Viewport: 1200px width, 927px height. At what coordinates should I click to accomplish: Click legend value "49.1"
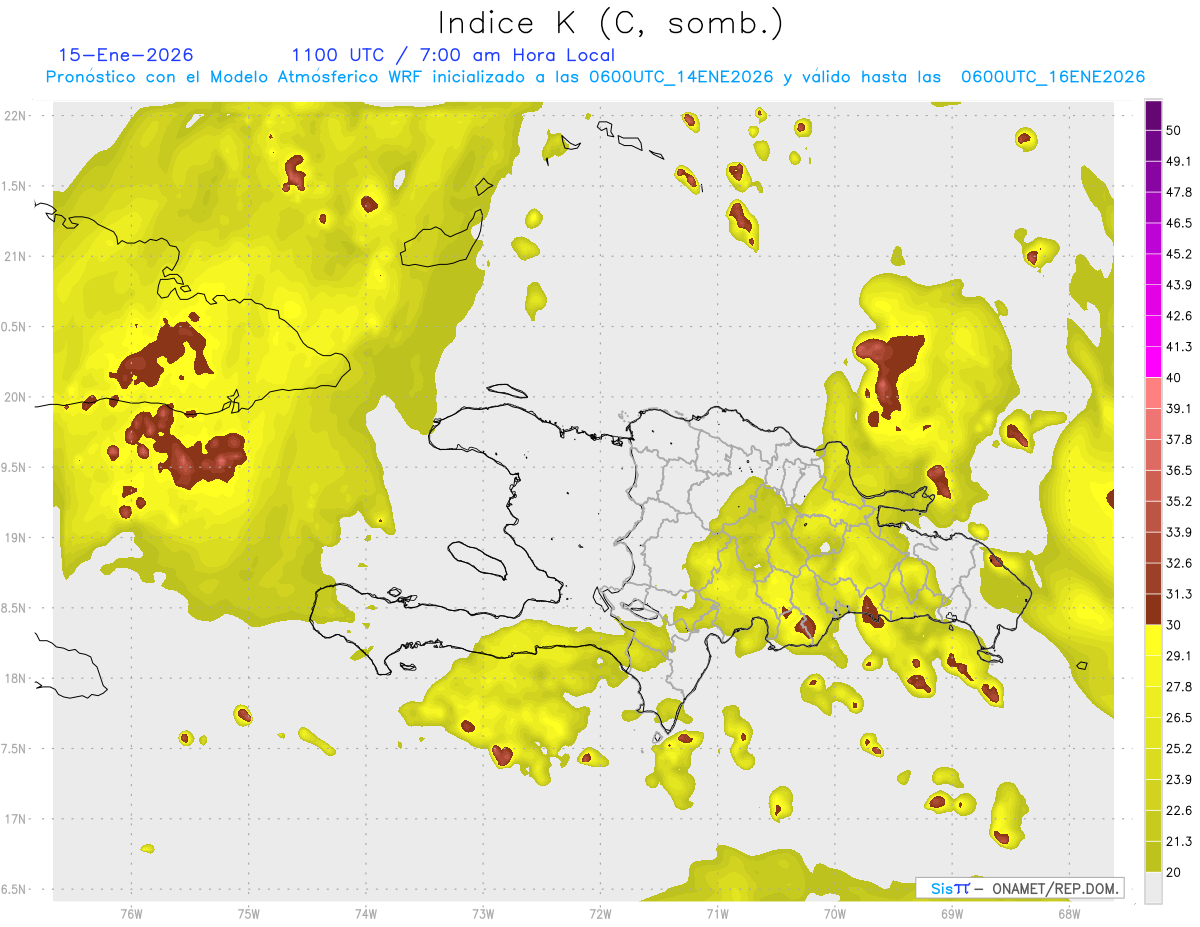(1180, 162)
